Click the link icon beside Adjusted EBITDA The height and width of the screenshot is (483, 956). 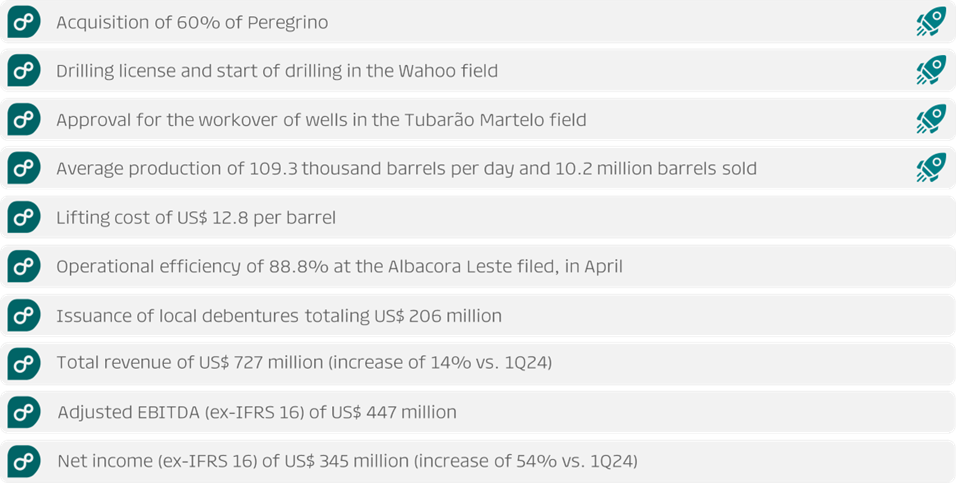coord(24,411)
